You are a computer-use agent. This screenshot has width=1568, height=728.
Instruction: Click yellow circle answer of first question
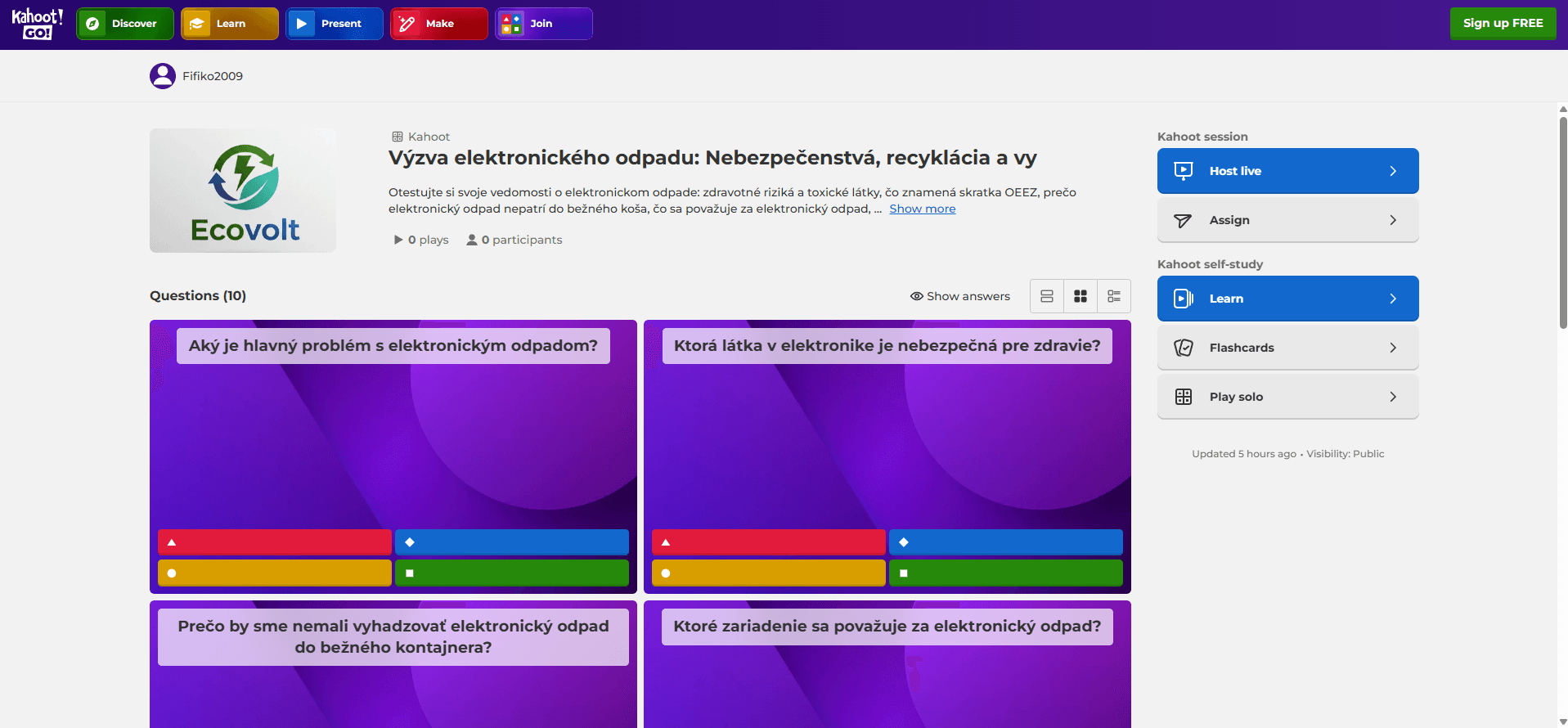click(275, 573)
